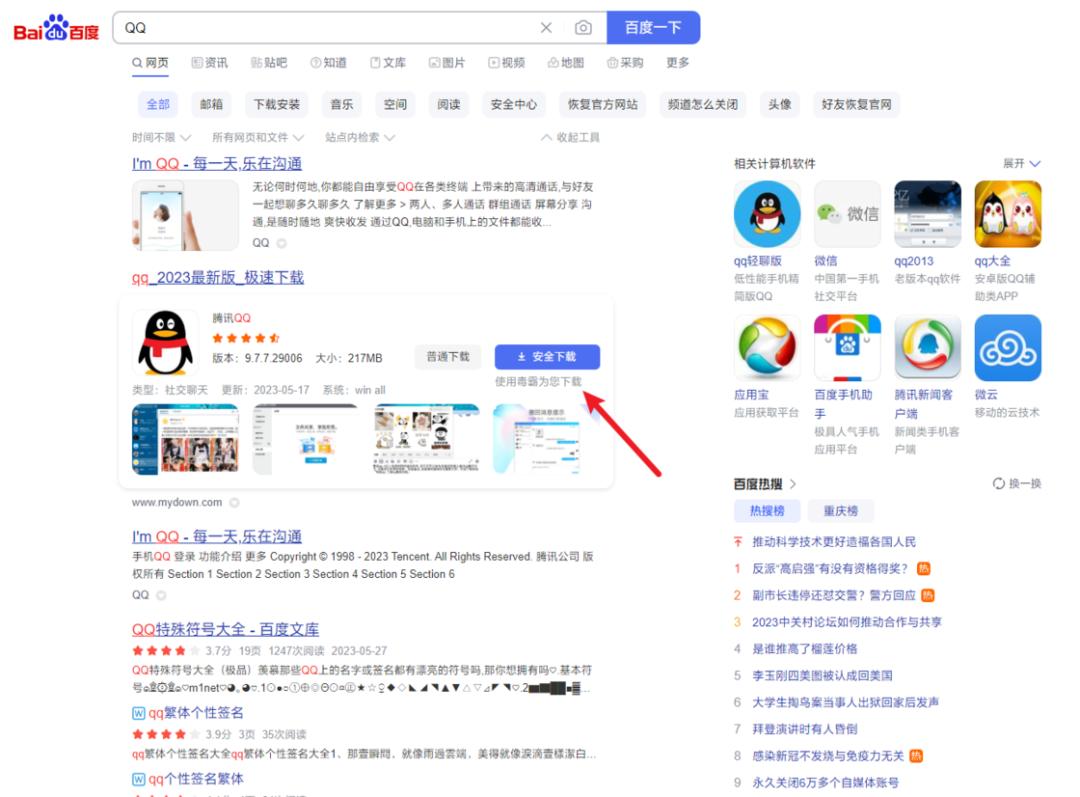Clear the search box with the X icon
1080x797 pixels.
click(546, 28)
